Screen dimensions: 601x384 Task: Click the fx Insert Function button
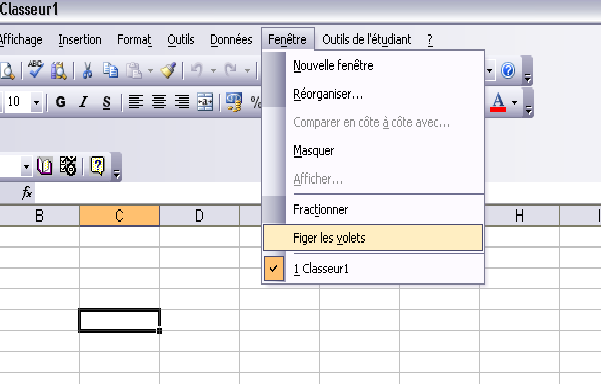[27, 192]
